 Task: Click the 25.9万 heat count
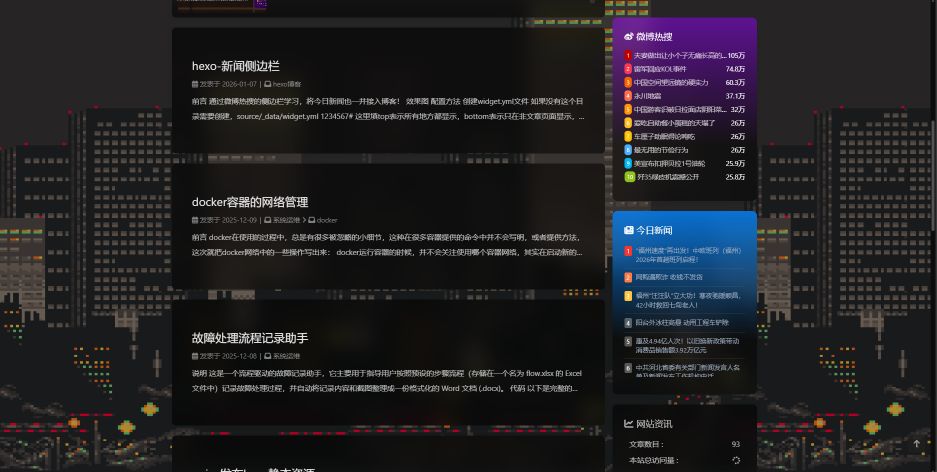click(x=735, y=163)
